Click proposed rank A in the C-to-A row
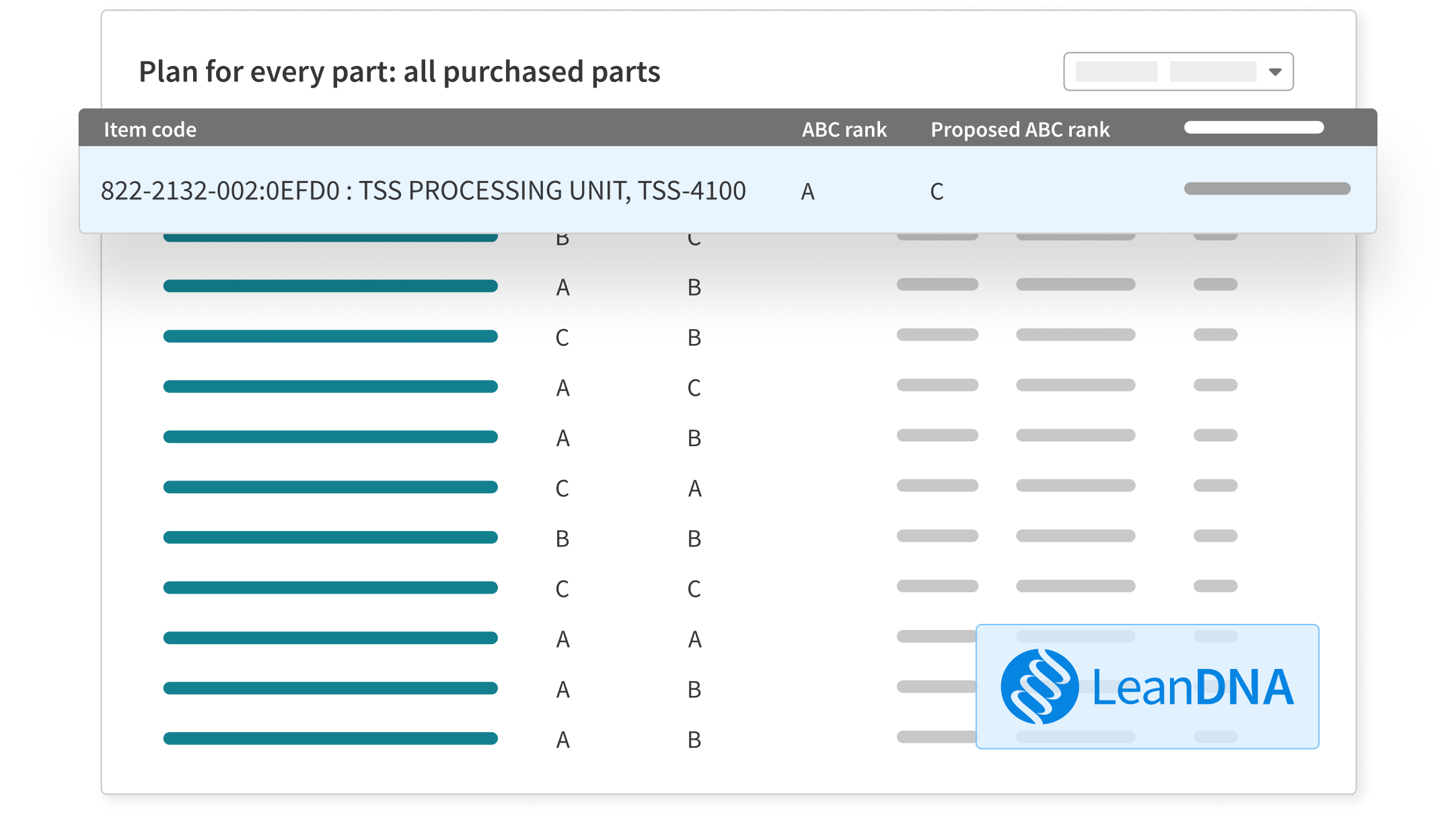This screenshot has height=817, width=1456. [694, 489]
